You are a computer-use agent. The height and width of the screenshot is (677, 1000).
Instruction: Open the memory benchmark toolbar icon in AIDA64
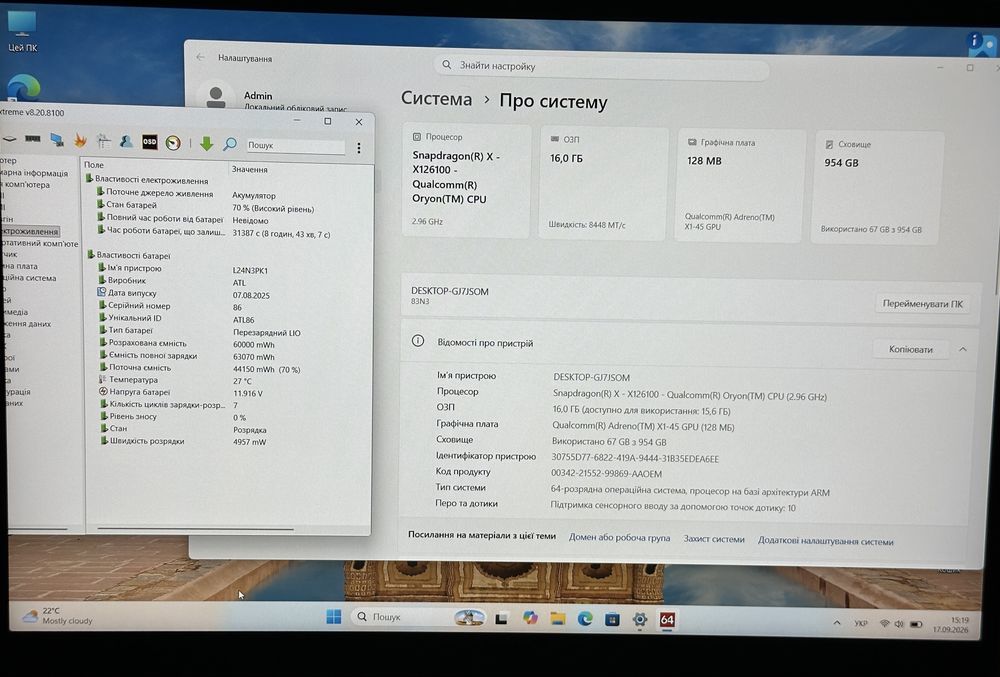(33, 138)
